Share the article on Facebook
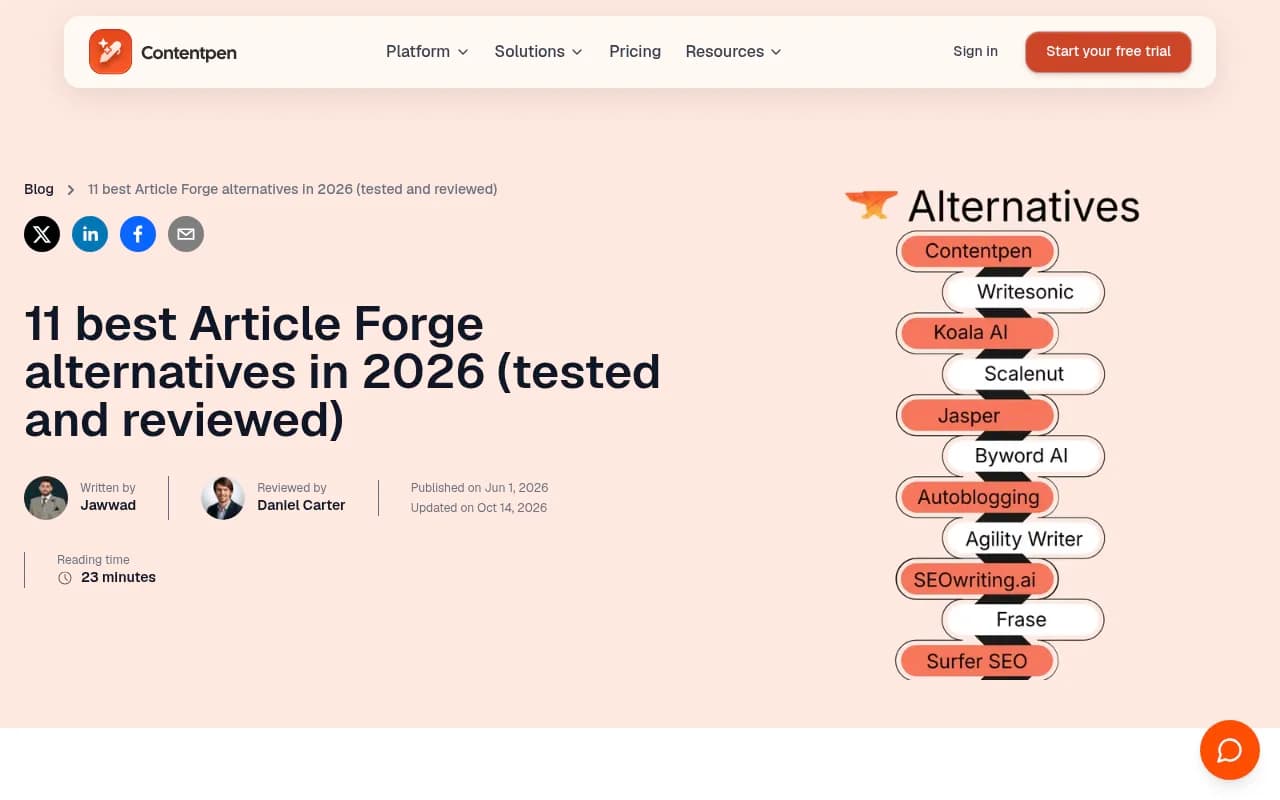This screenshot has height=800, width=1280. 138,234
